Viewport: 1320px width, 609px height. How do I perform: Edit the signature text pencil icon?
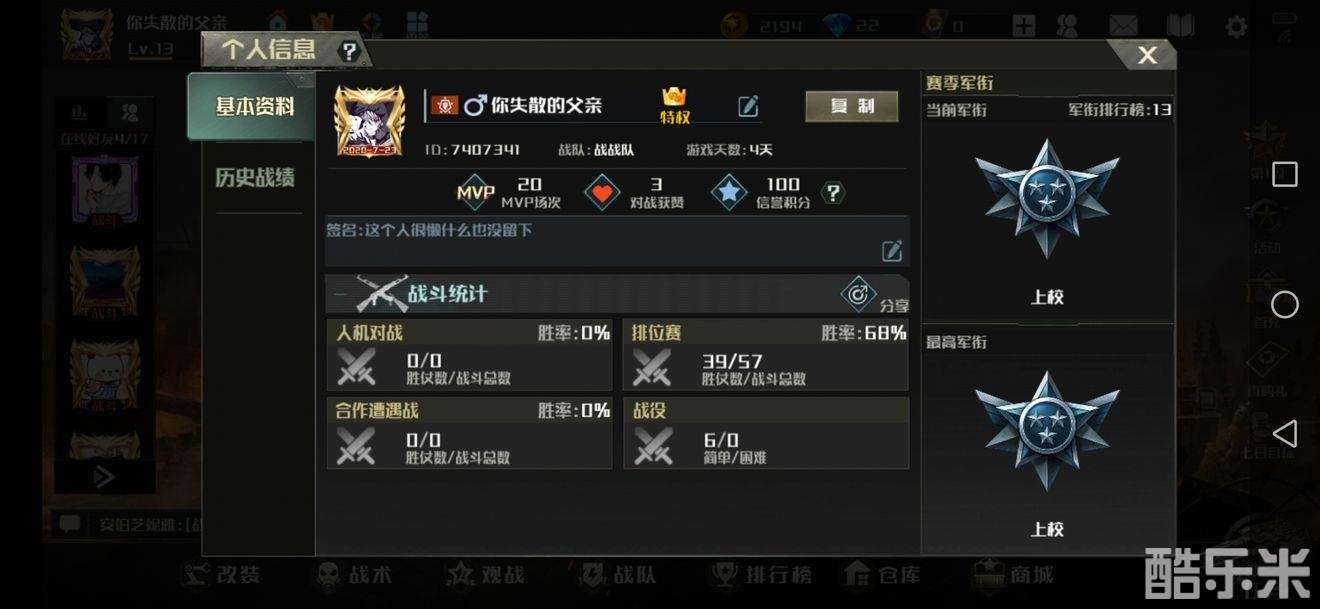click(892, 251)
